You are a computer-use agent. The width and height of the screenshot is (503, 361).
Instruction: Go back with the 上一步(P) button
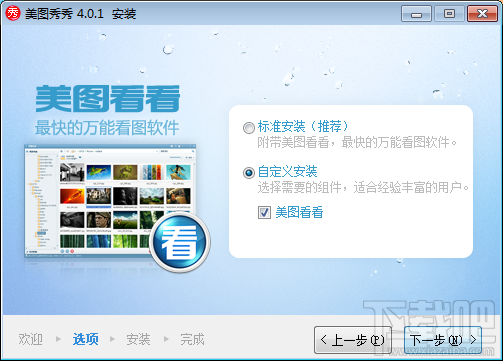click(x=353, y=340)
